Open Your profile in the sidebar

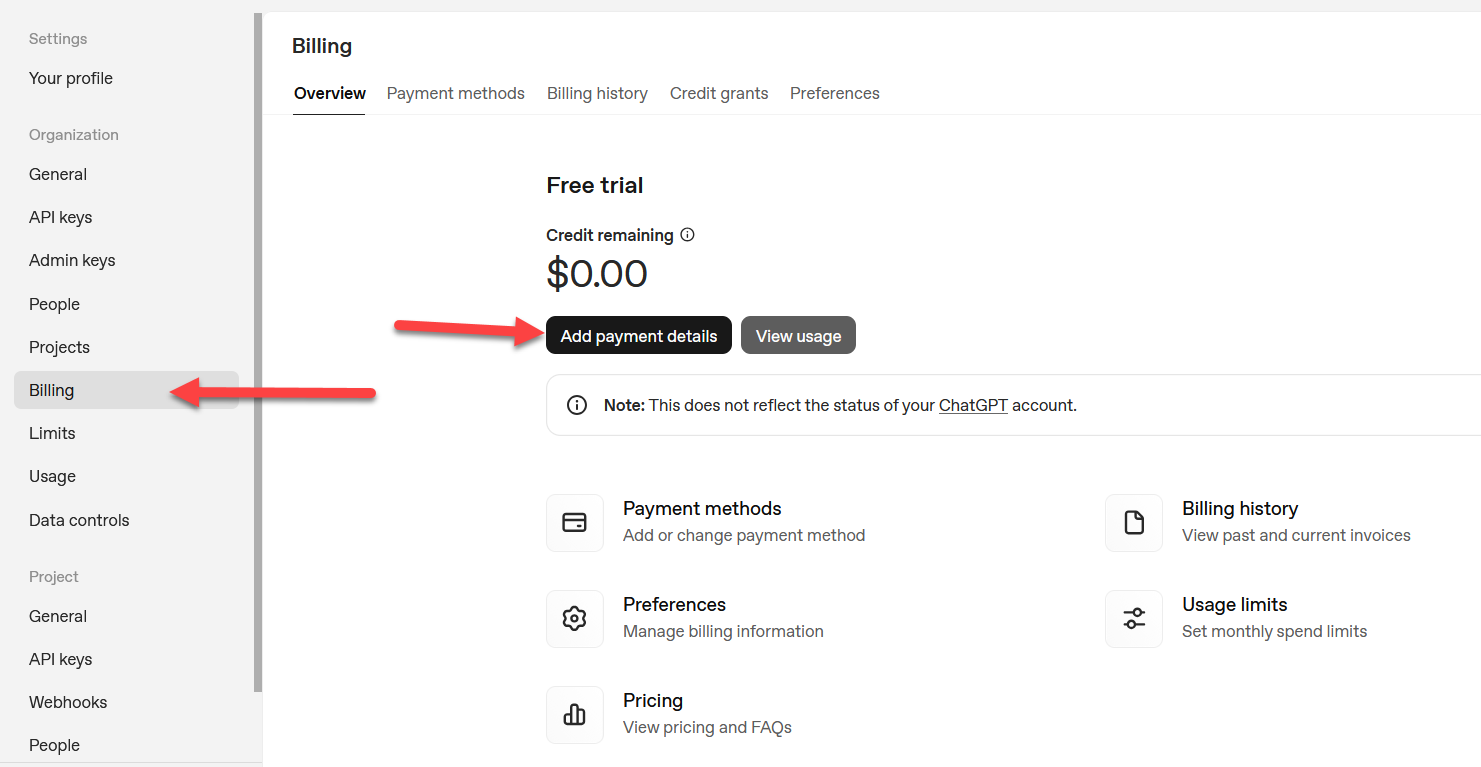(71, 78)
